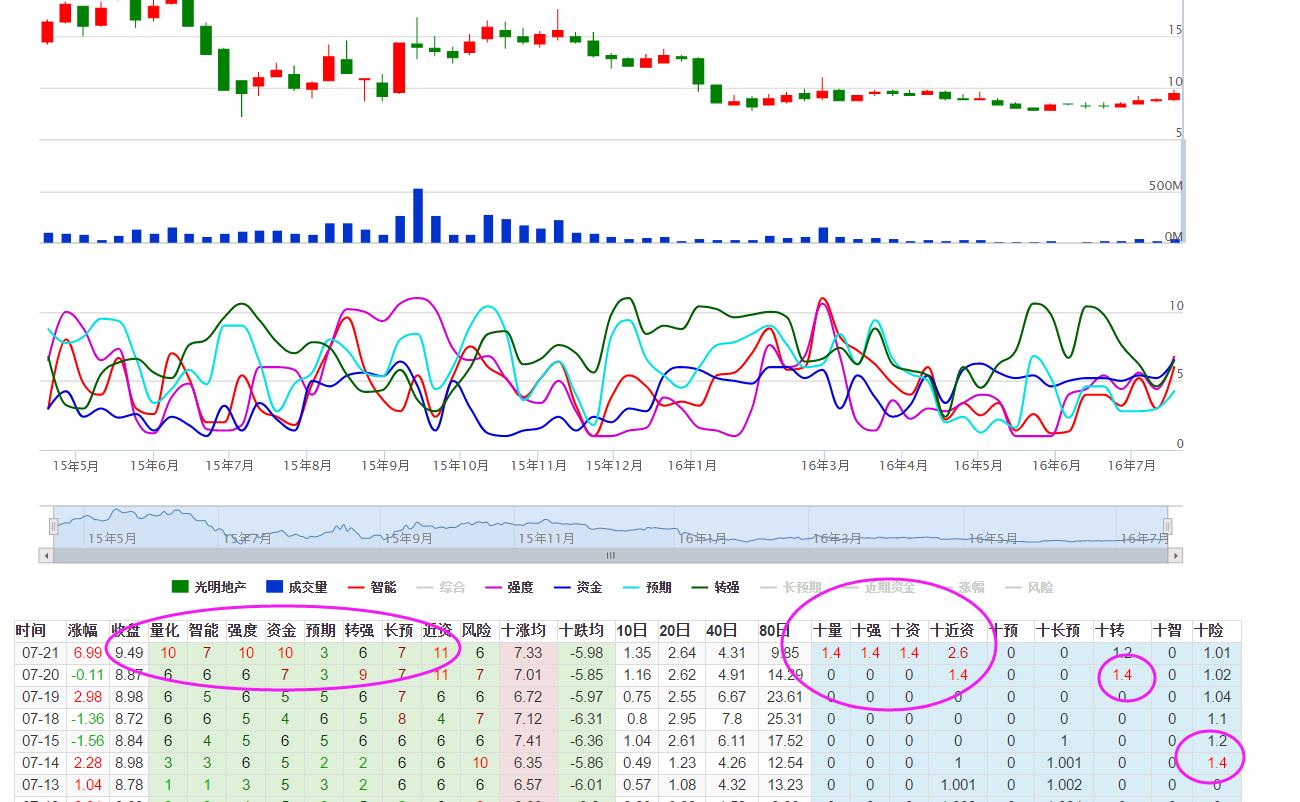Enable the greyed-out 近期资金 legend item
The height and width of the screenshot is (802, 1300).
coord(878,587)
